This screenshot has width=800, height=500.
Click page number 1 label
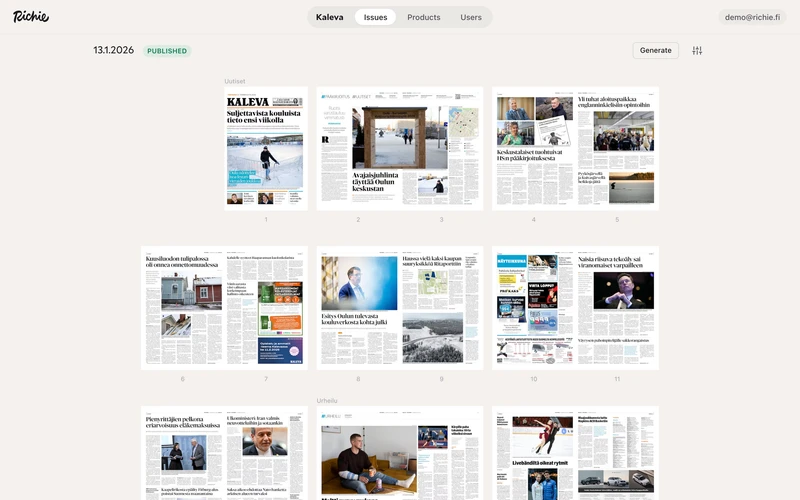[266, 219]
